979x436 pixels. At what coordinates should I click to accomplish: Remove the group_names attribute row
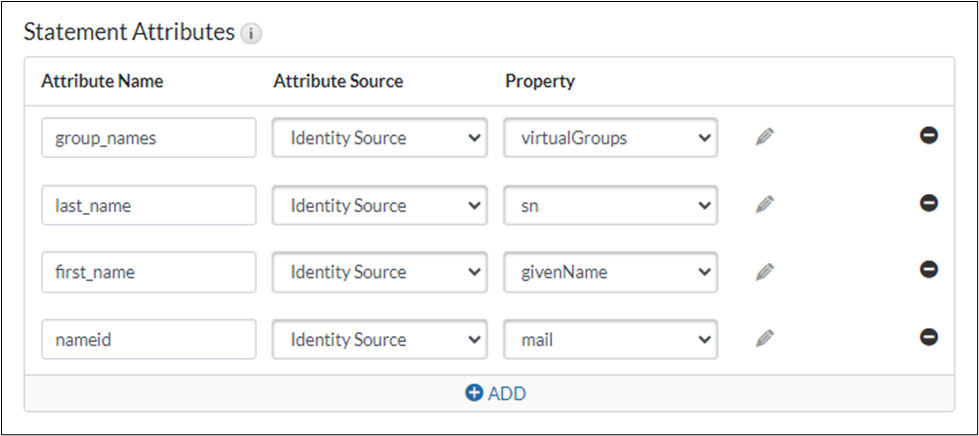(928, 137)
